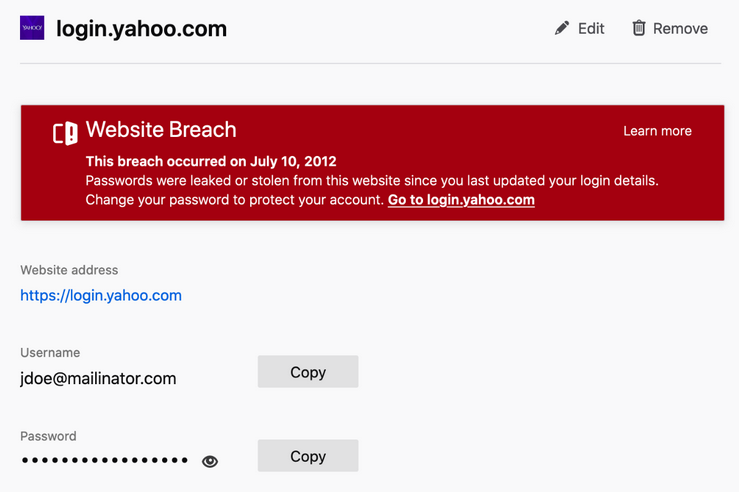Click the breach warning icon
The height and width of the screenshot is (492, 739).
pyautogui.click(x=65, y=132)
